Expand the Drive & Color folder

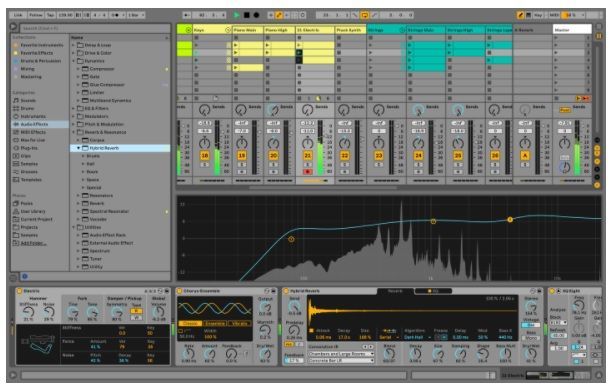[x=73, y=53]
